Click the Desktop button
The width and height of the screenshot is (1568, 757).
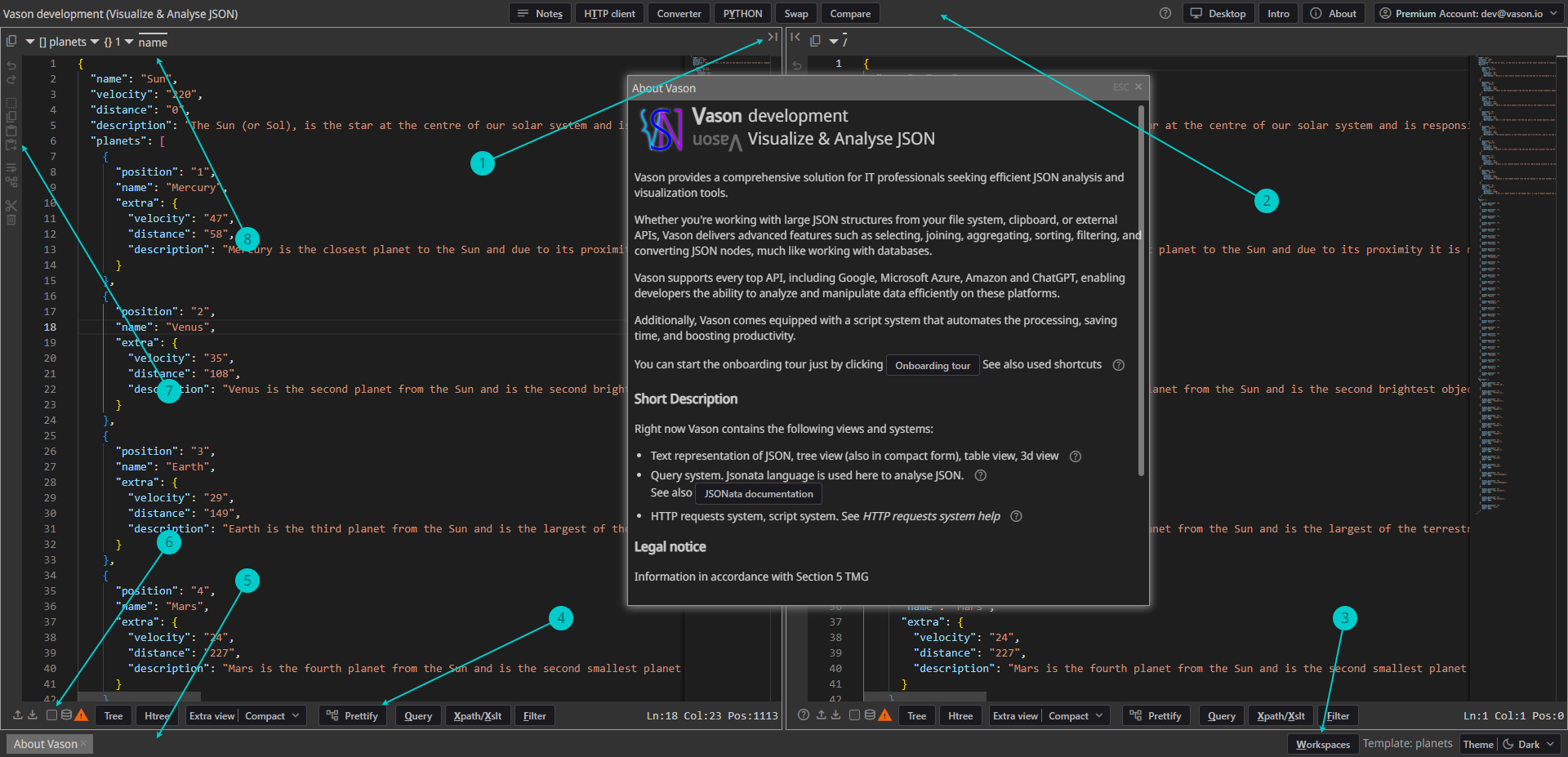pos(1218,13)
